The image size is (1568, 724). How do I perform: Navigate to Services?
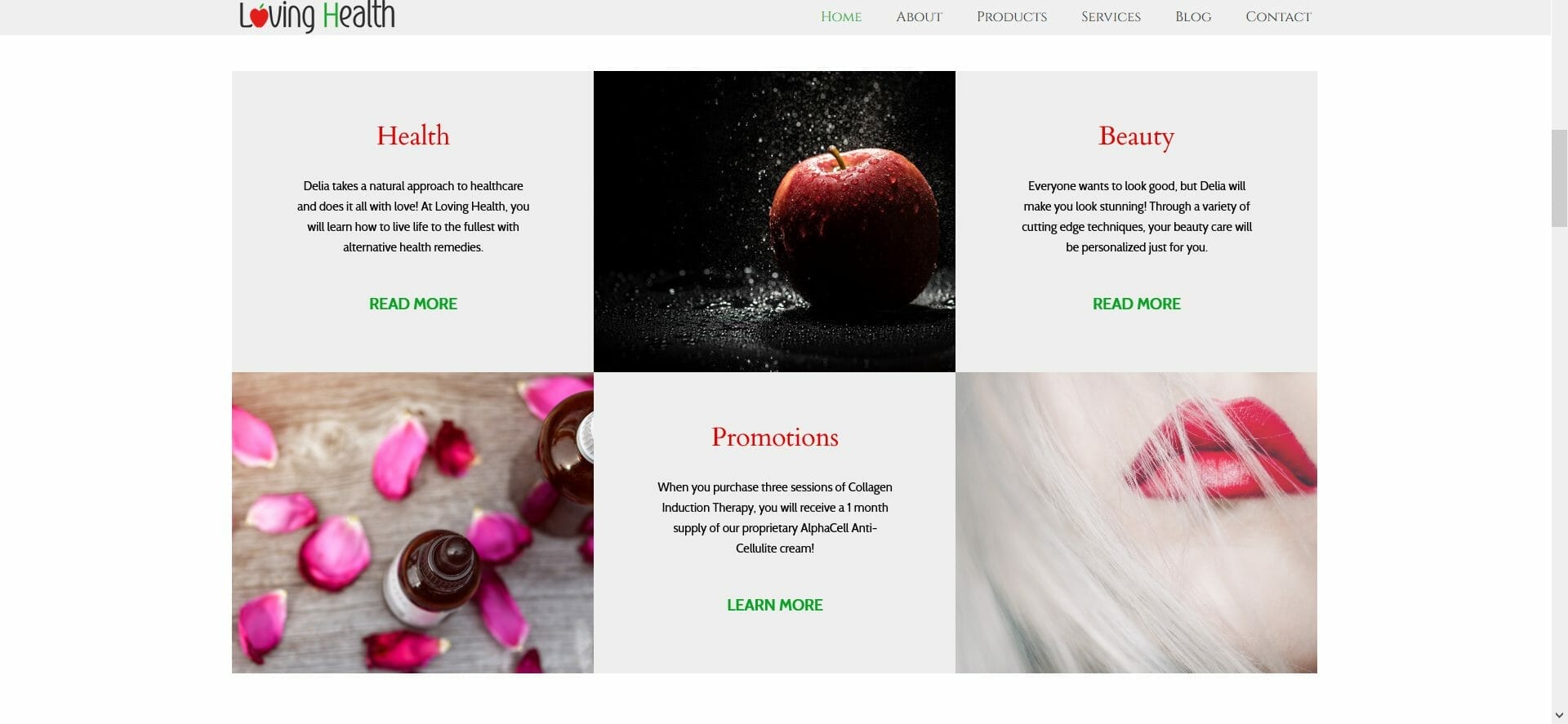tap(1111, 17)
